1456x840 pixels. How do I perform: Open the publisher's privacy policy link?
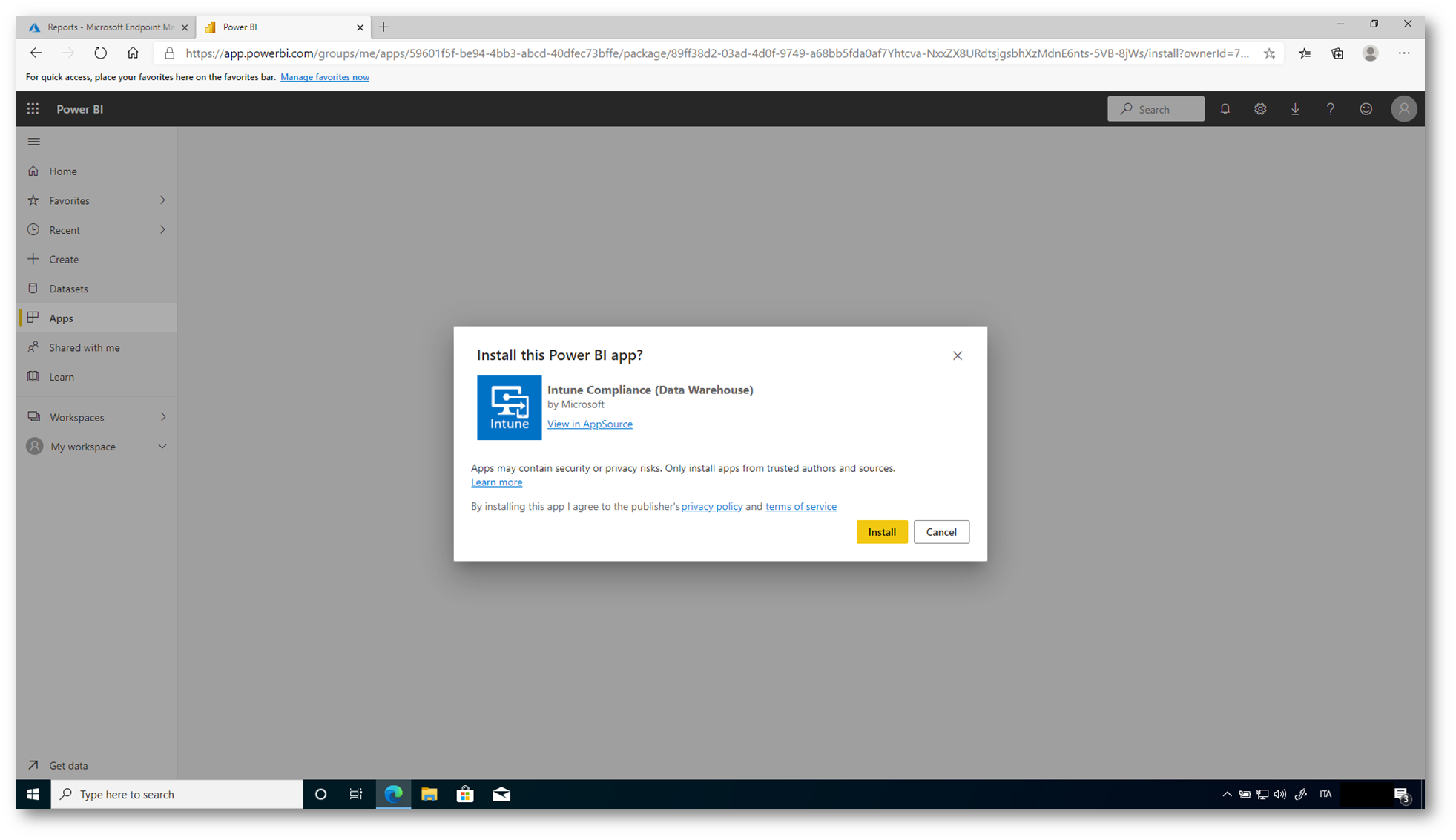tap(711, 506)
